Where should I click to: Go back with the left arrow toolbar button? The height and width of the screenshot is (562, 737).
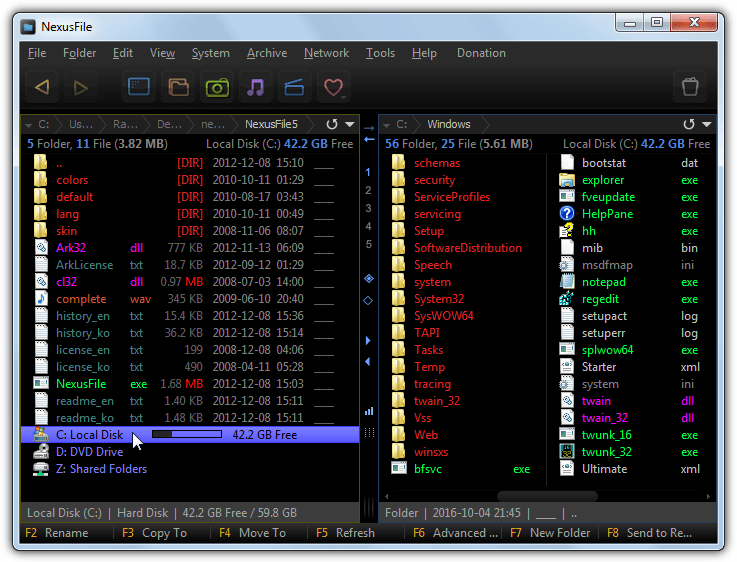pyautogui.click(x=42, y=87)
